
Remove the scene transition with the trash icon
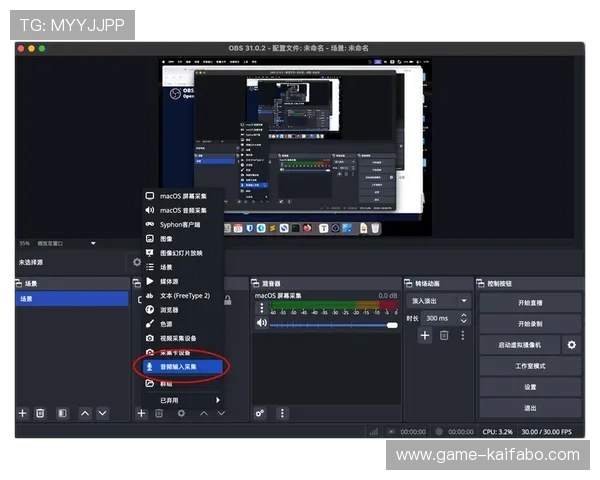[x=444, y=336]
